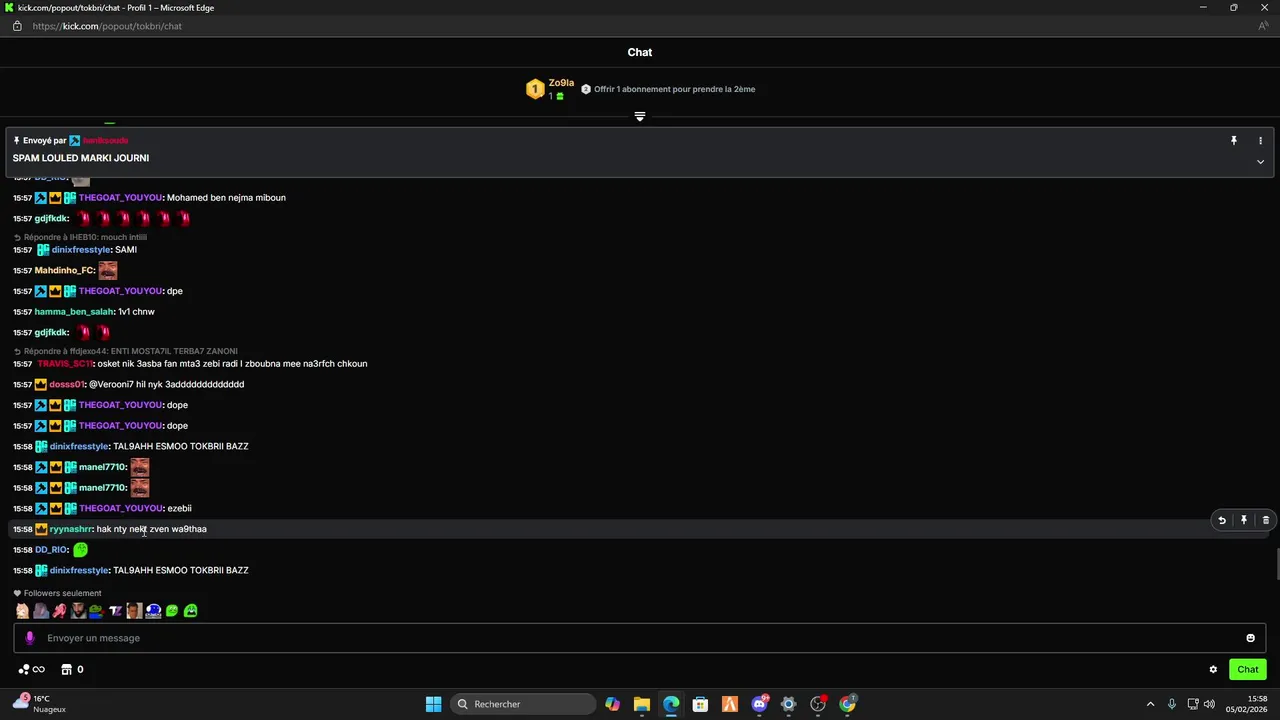Insert the green smiling blob emote

pyautogui.click(x=172, y=610)
